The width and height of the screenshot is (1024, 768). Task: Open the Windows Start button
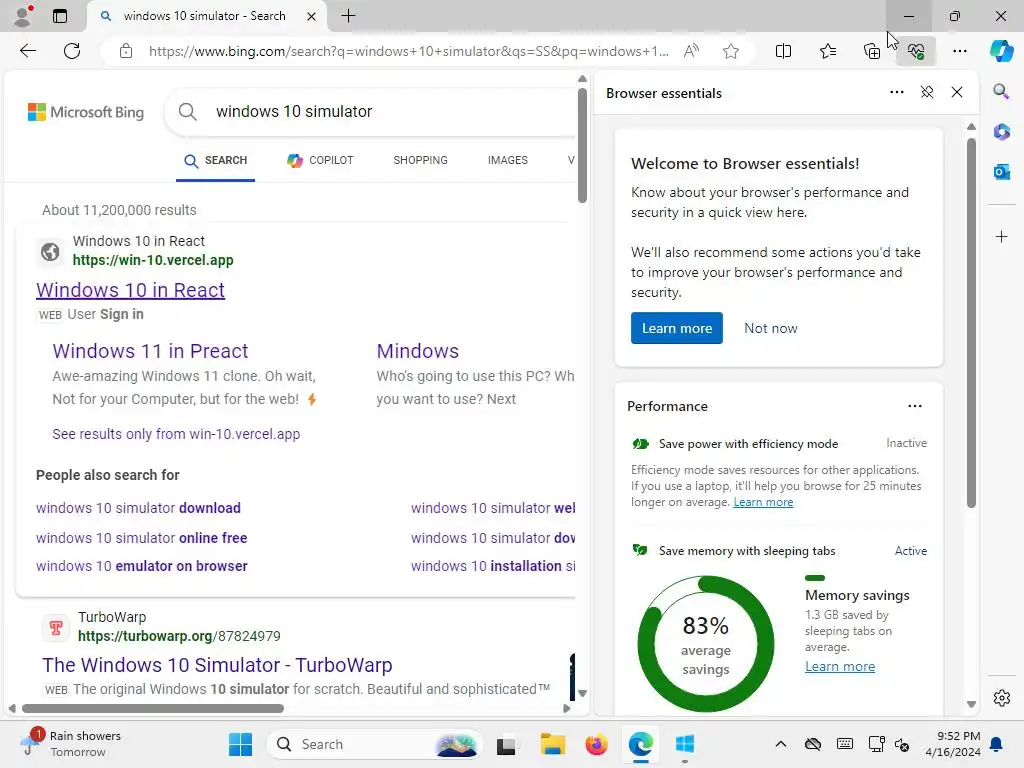pyautogui.click(x=240, y=744)
